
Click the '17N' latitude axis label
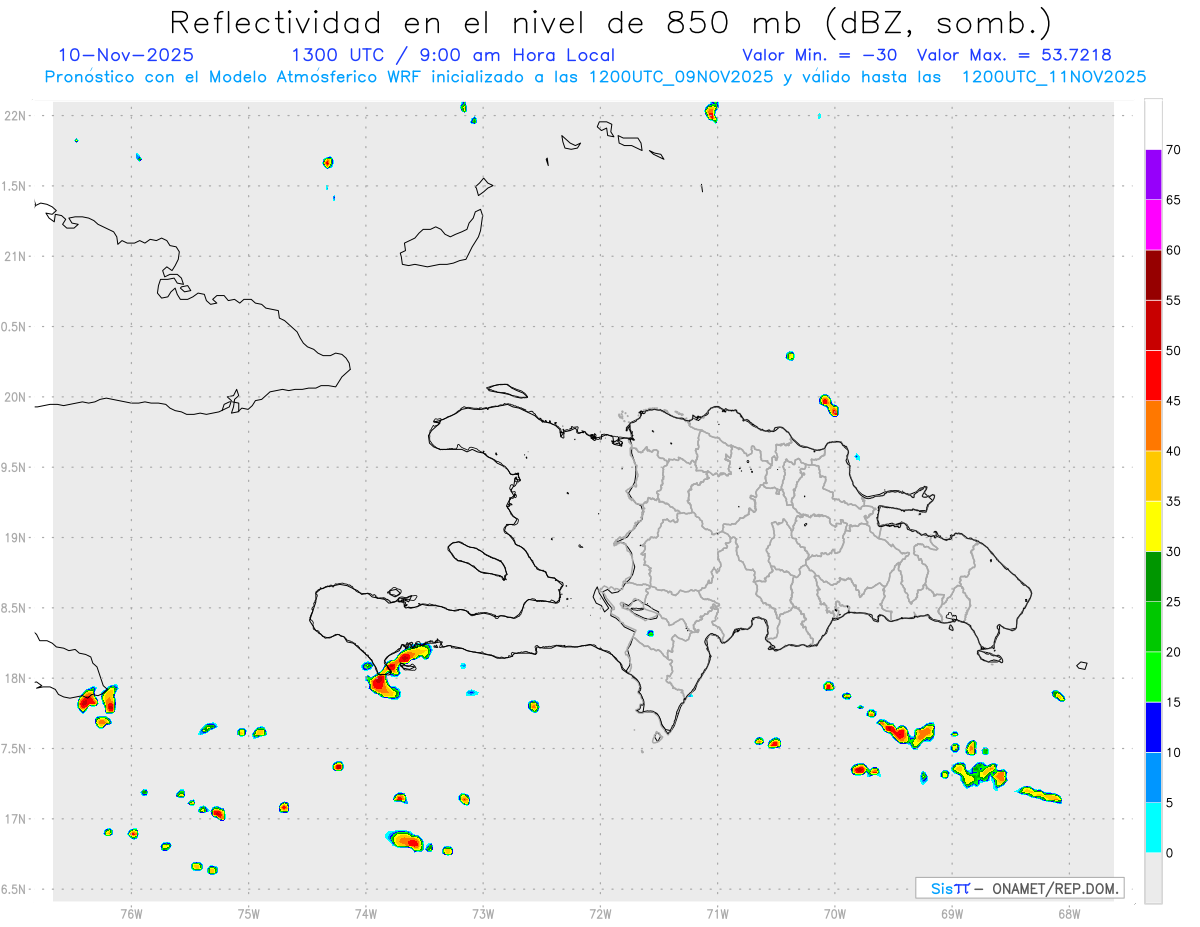pyautogui.click(x=16, y=819)
